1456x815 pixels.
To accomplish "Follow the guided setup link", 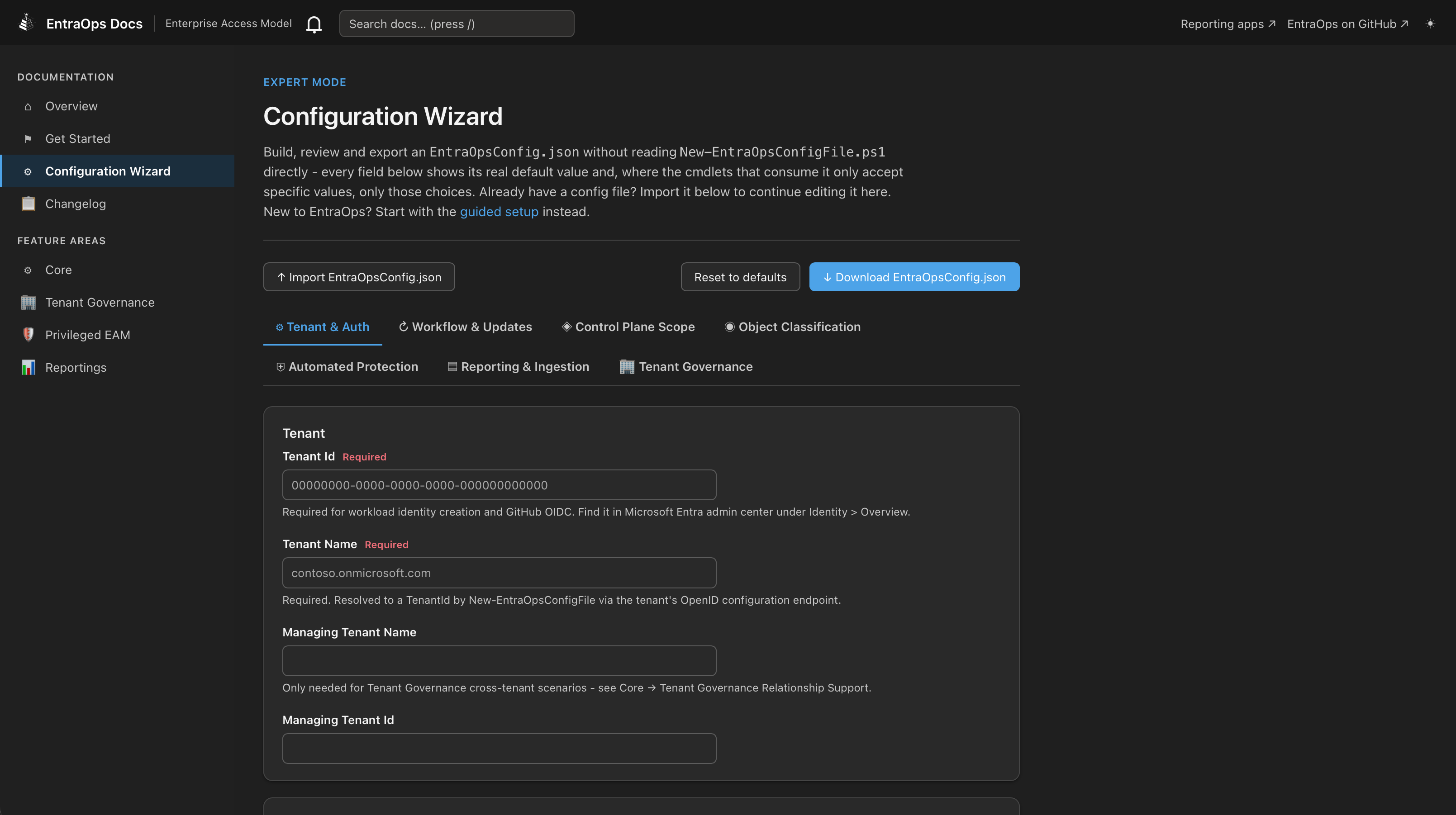I will pyautogui.click(x=499, y=212).
